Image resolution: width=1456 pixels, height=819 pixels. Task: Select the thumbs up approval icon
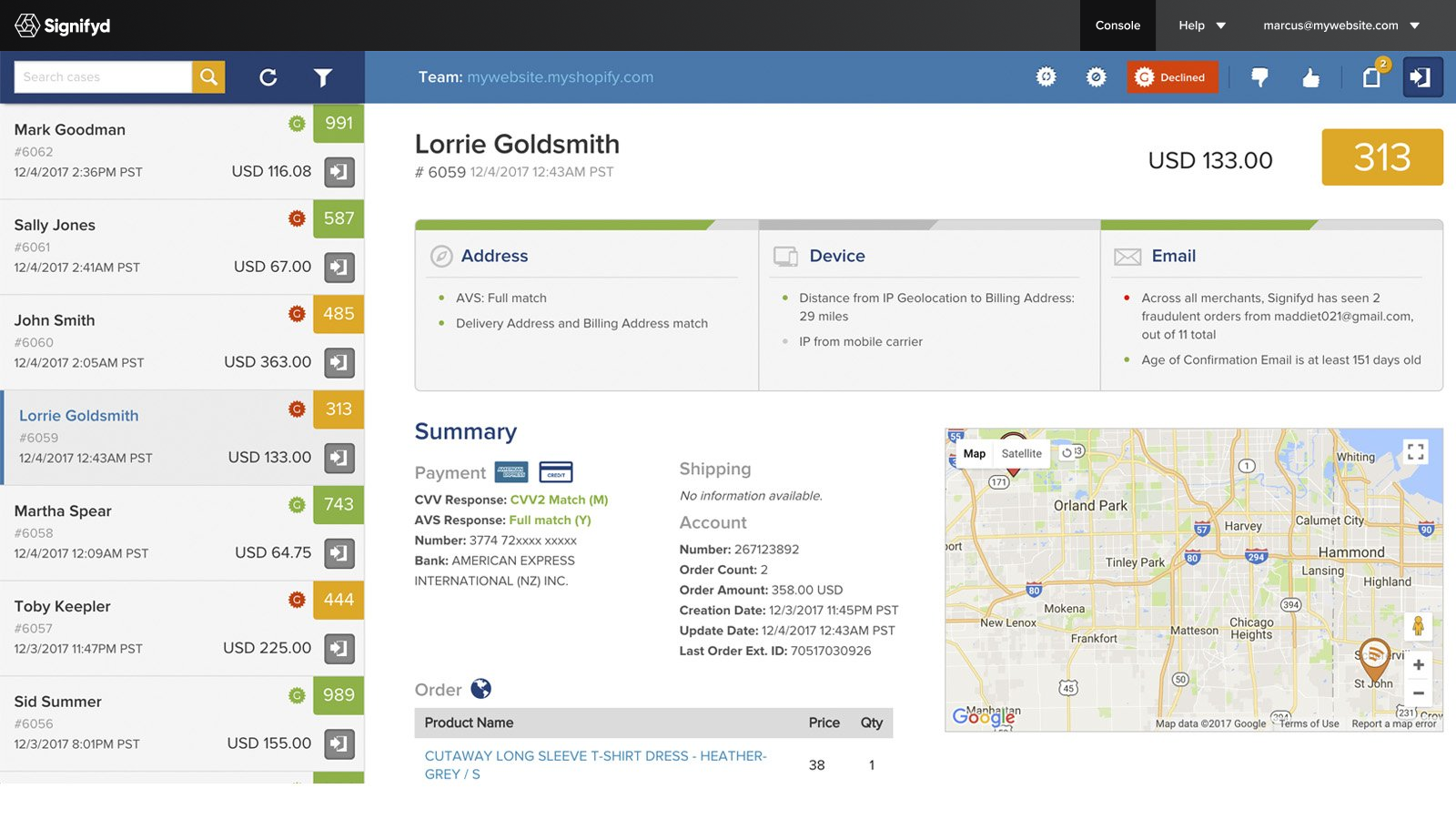(x=1310, y=77)
